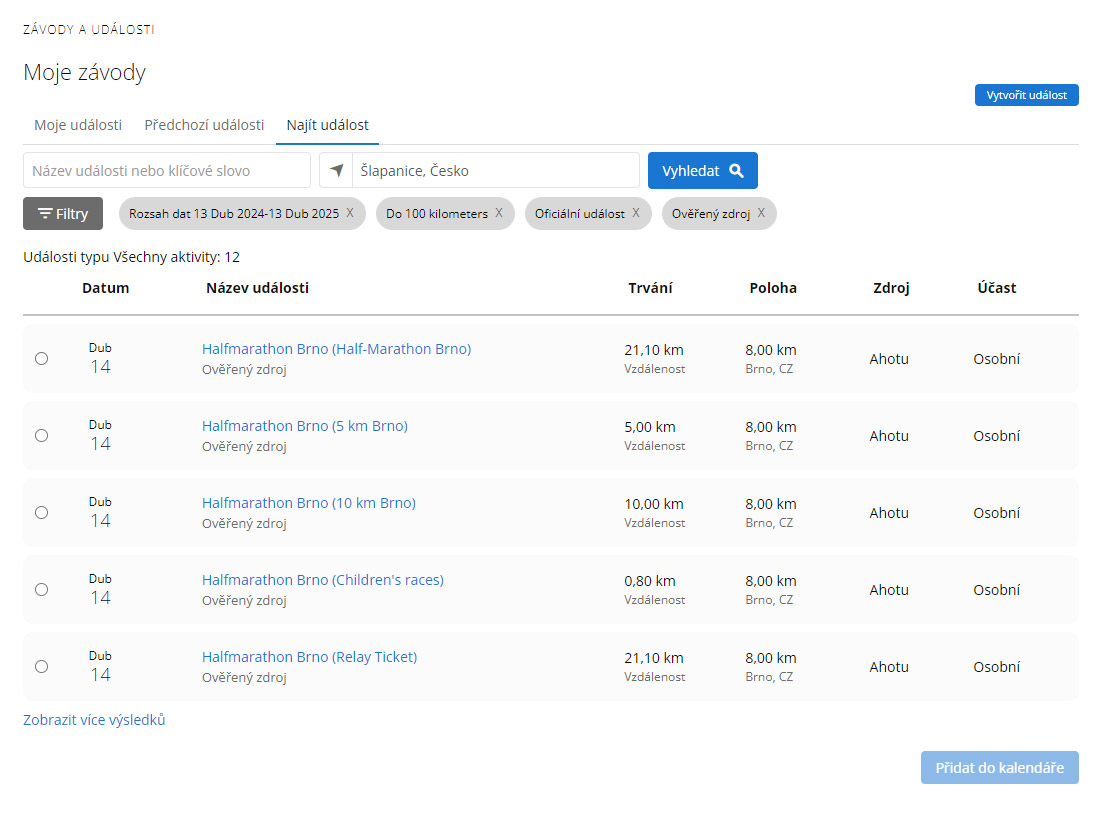The height and width of the screenshot is (815, 1100).
Task: Click the event name keyword input field
Action: coord(167,171)
